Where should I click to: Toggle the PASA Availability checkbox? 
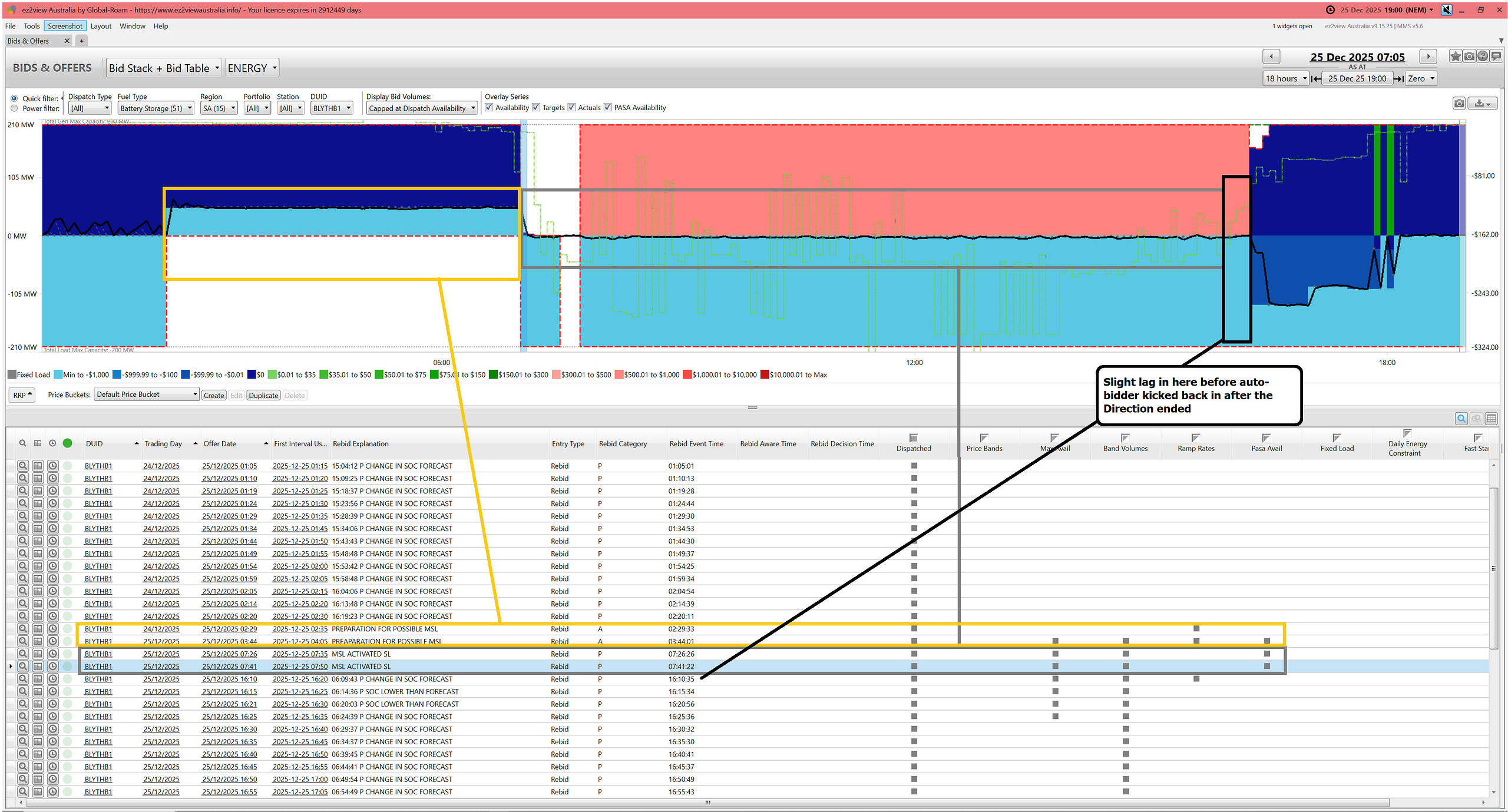(608, 107)
